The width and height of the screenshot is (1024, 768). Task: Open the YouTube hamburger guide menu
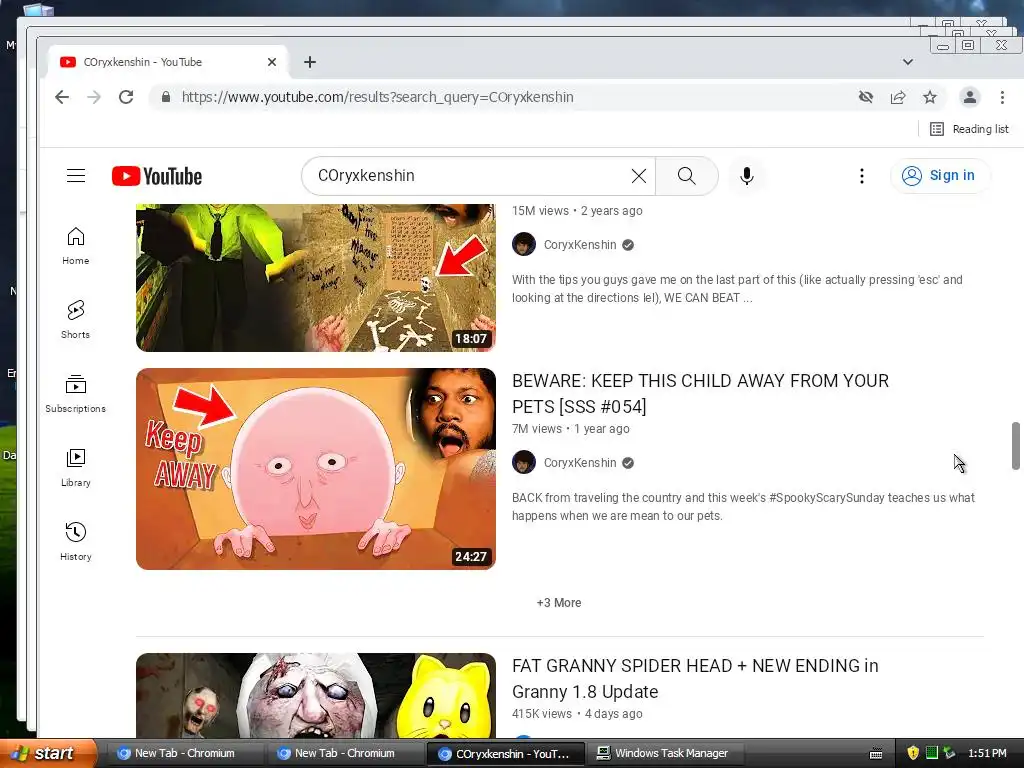click(76, 176)
